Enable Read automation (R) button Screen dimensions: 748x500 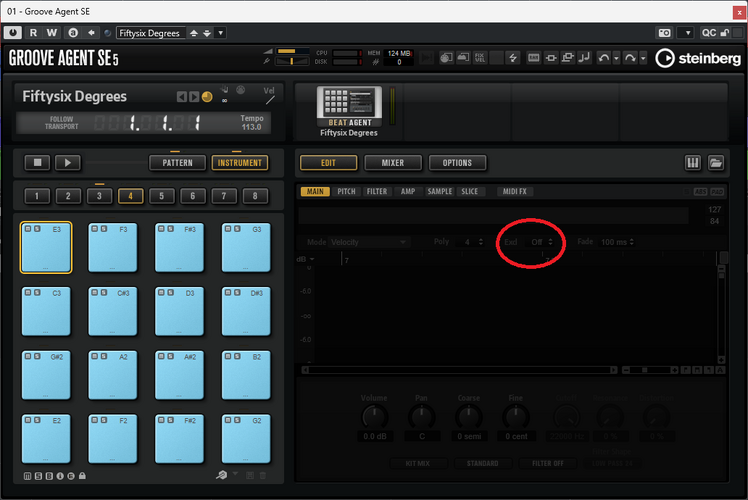coord(33,33)
